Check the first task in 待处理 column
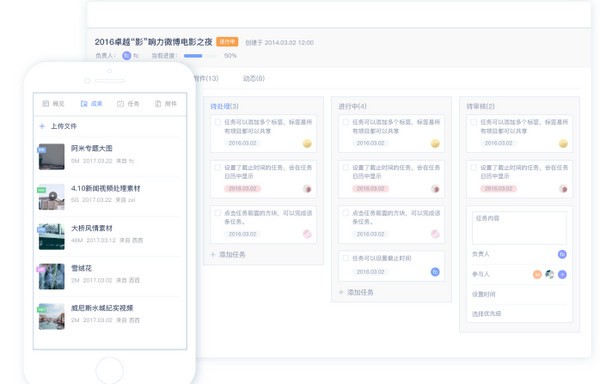600x384 pixels. (x=218, y=122)
